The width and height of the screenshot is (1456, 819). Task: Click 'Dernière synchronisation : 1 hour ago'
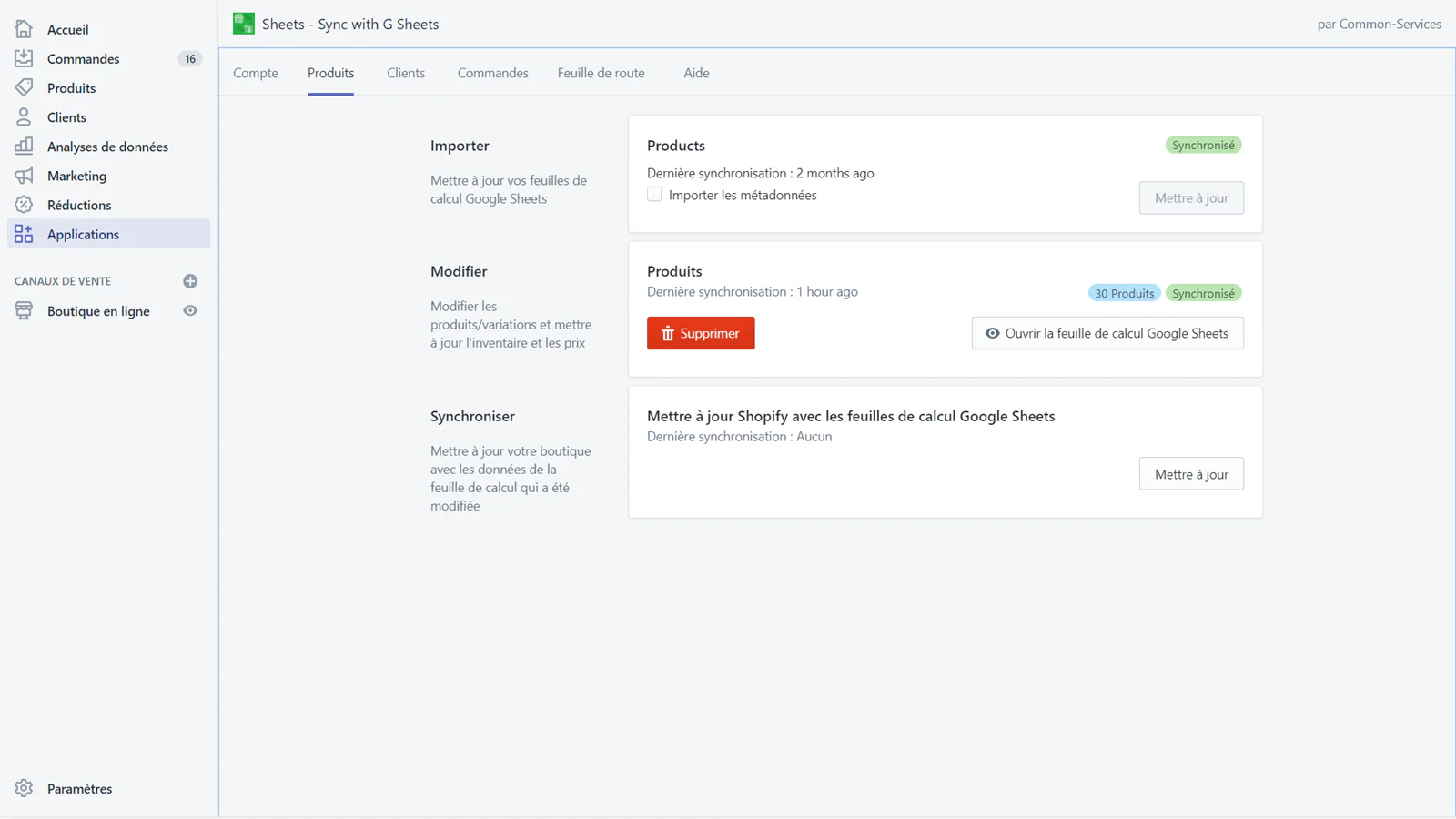click(753, 291)
